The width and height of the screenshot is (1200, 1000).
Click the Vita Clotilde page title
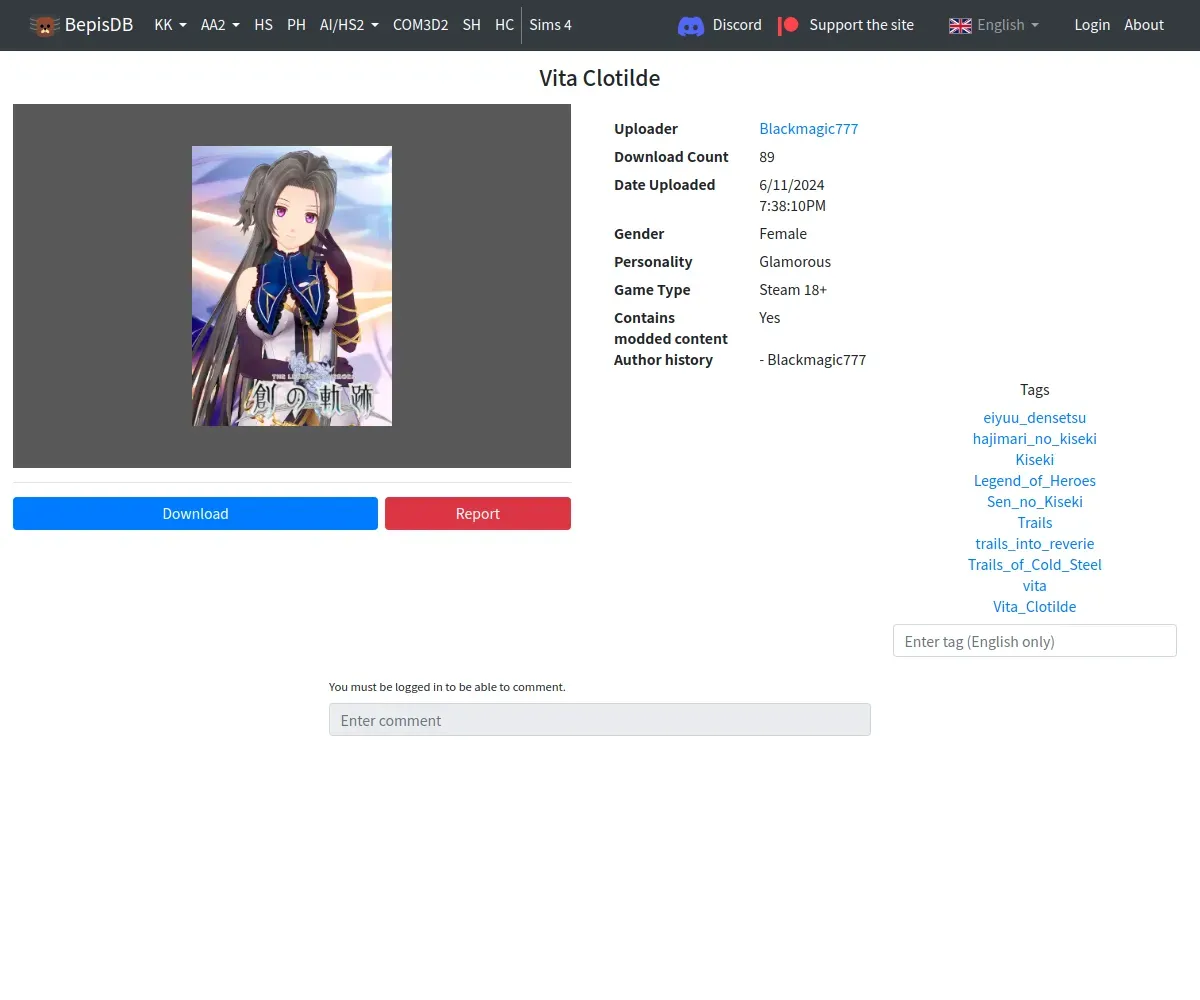point(600,78)
